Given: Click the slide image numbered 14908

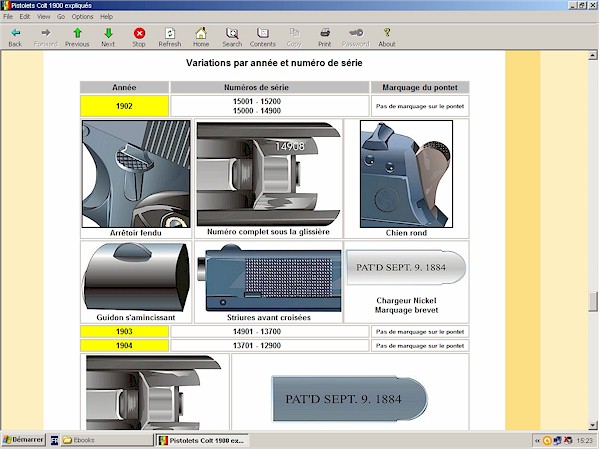Looking at the screenshot, I should (x=268, y=174).
